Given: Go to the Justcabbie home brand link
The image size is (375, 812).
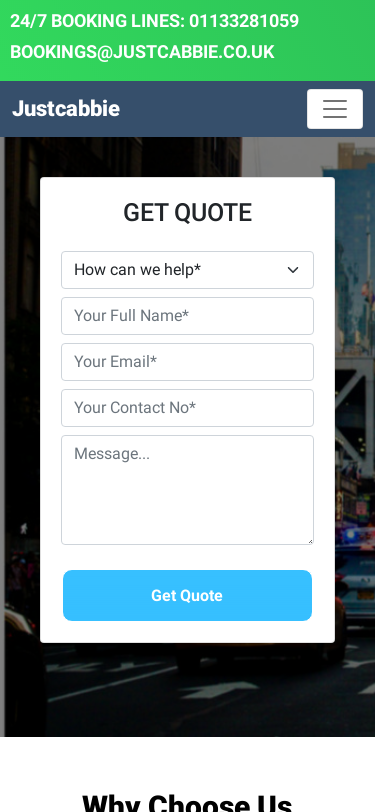Looking at the screenshot, I should [66, 109].
